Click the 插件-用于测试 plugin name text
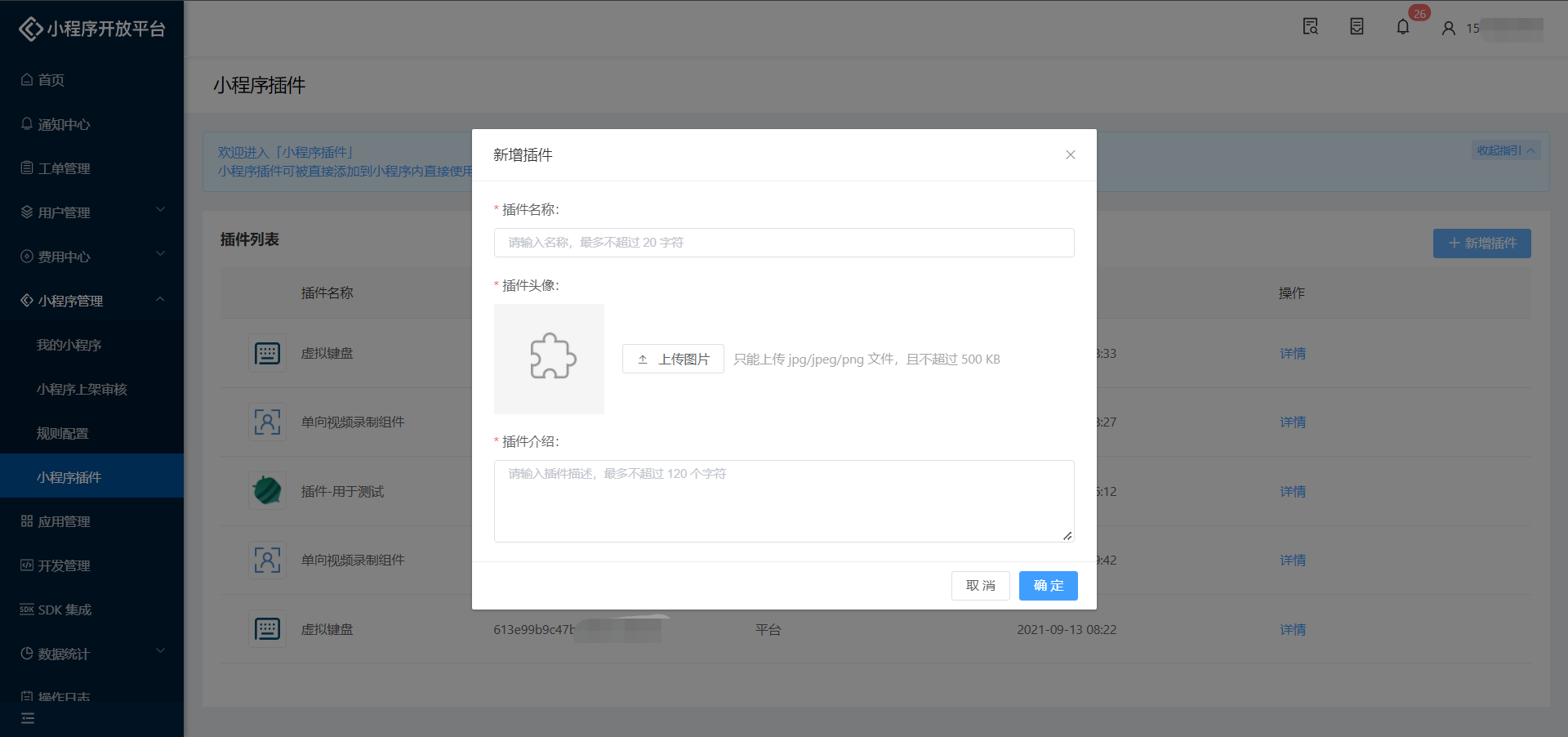This screenshot has height=737, width=1568. tap(342, 492)
